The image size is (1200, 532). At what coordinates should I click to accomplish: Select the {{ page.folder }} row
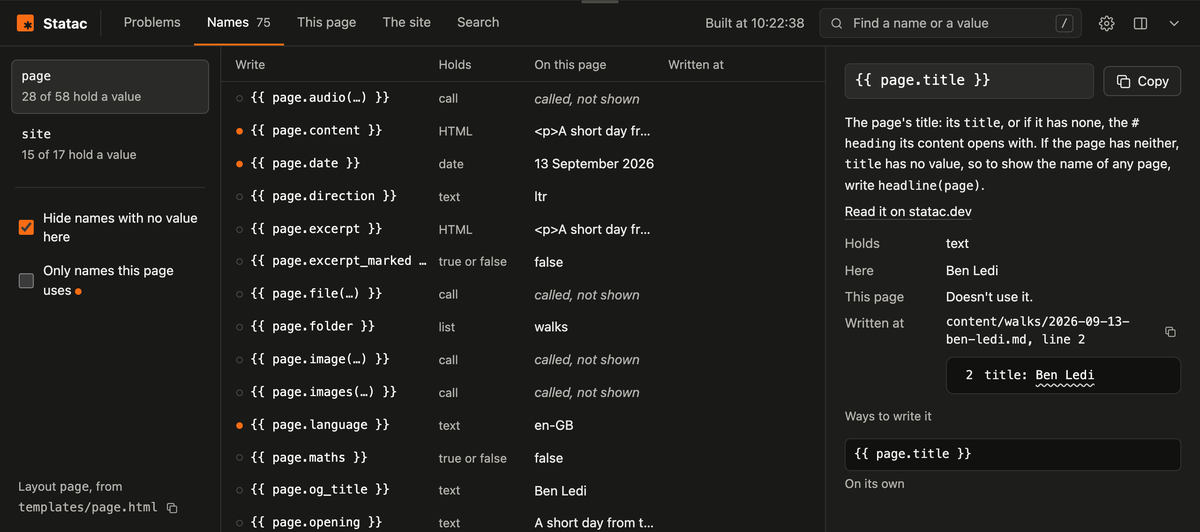click(522, 327)
